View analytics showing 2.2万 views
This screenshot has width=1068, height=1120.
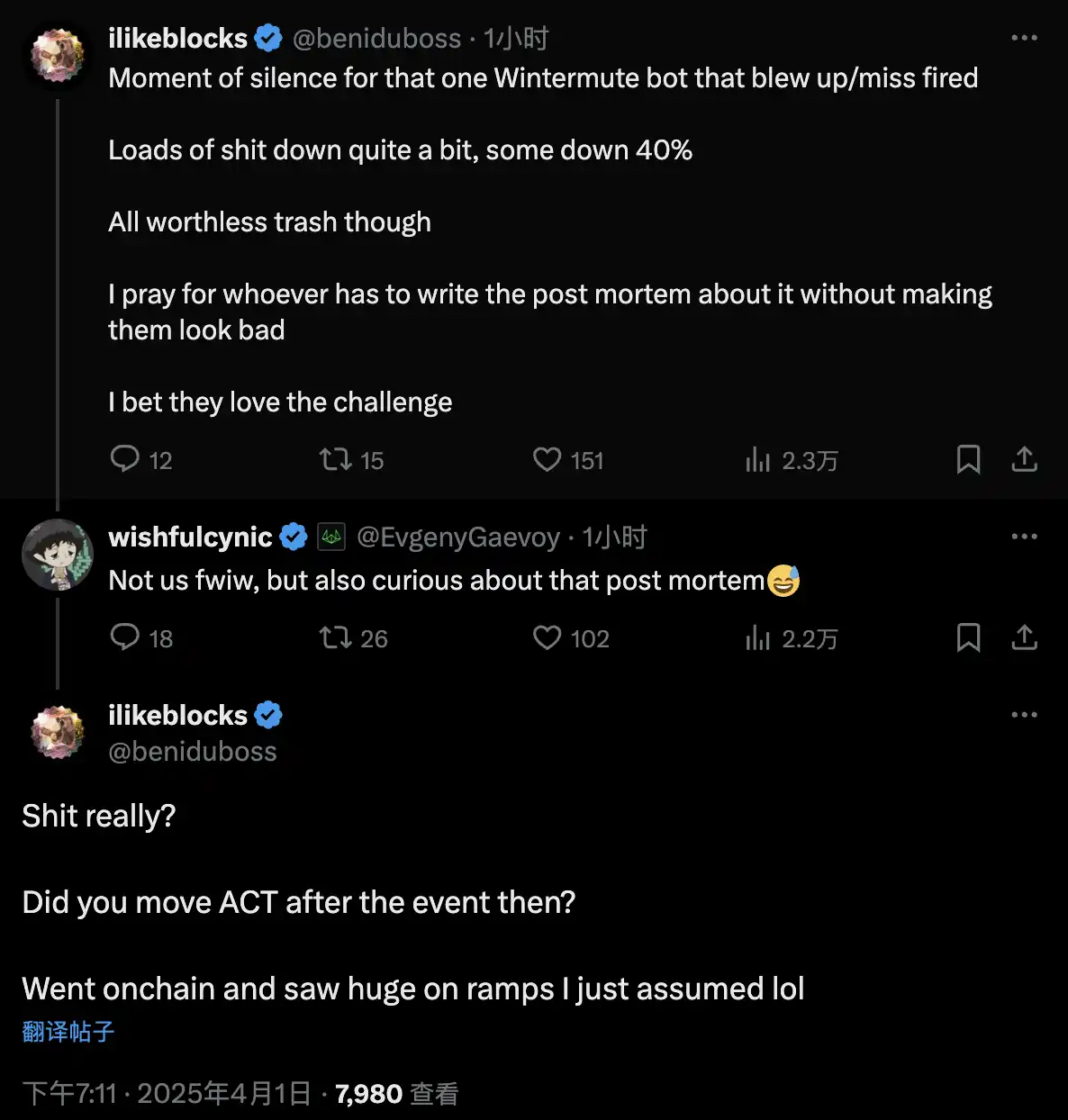(x=758, y=638)
